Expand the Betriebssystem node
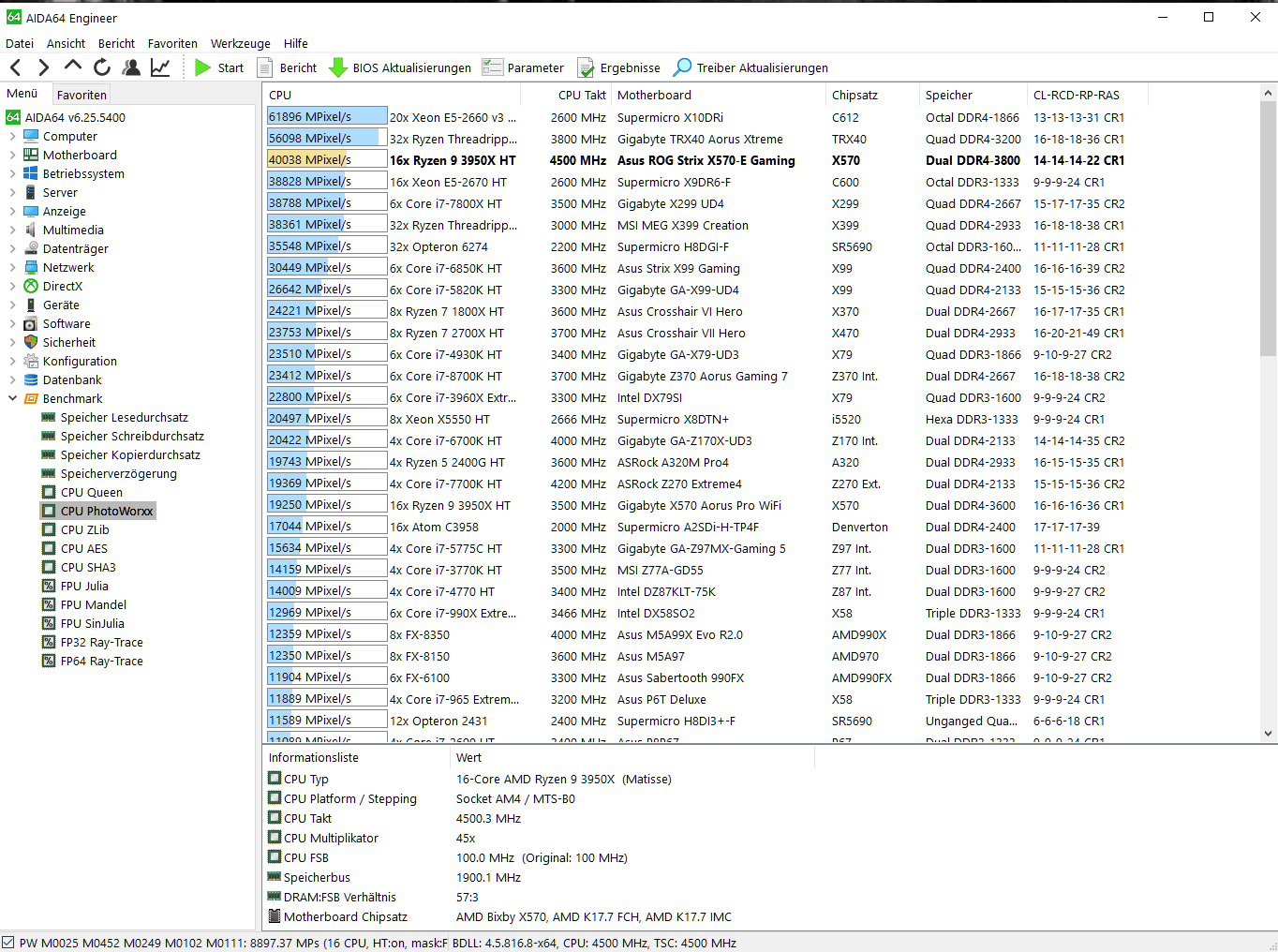This screenshot has width=1278, height=952. (x=12, y=173)
